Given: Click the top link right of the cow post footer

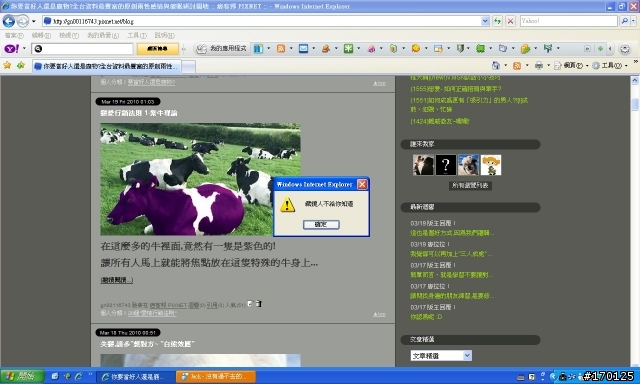Looking at the screenshot, I should 379,314.
